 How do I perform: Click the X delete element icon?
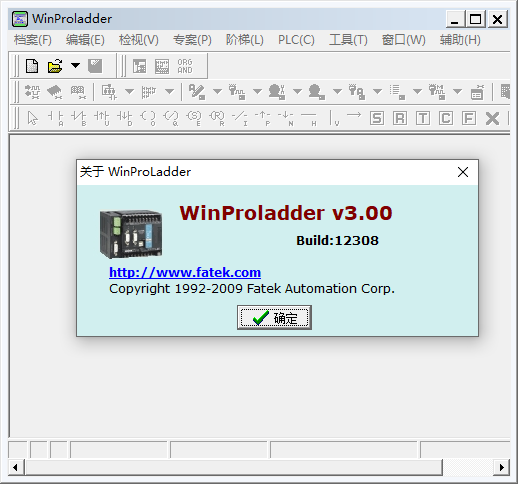[492, 118]
